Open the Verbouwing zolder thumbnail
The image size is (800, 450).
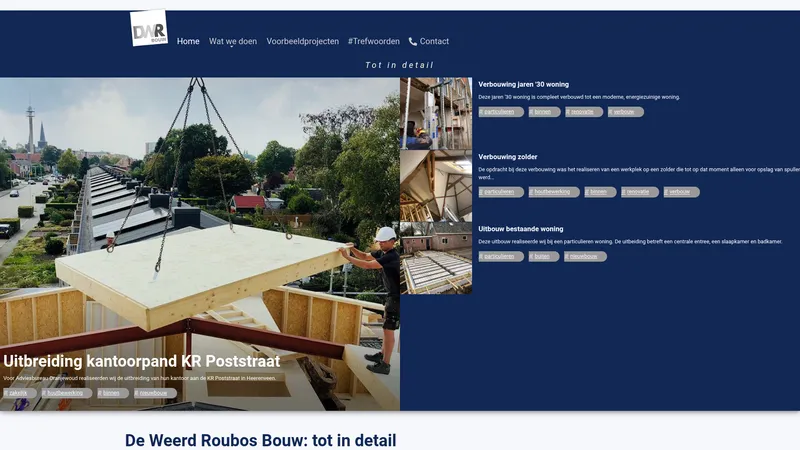pyautogui.click(x=436, y=186)
